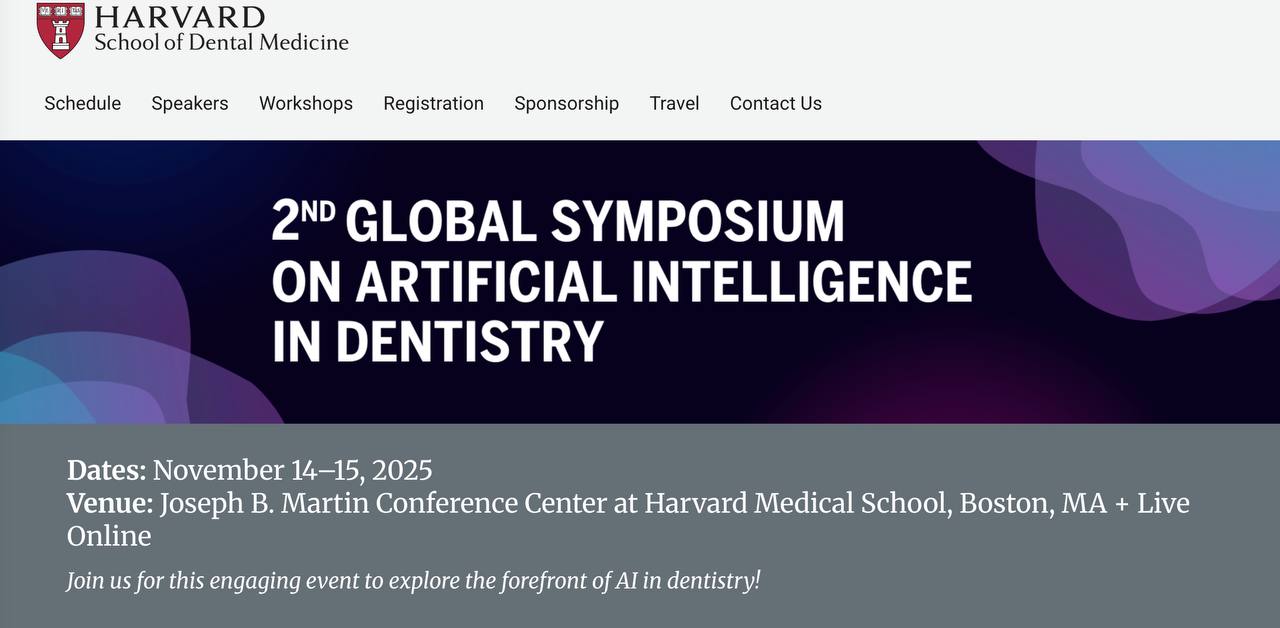
Task: Click the bold Dates label
Action: [x=107, y=470]
